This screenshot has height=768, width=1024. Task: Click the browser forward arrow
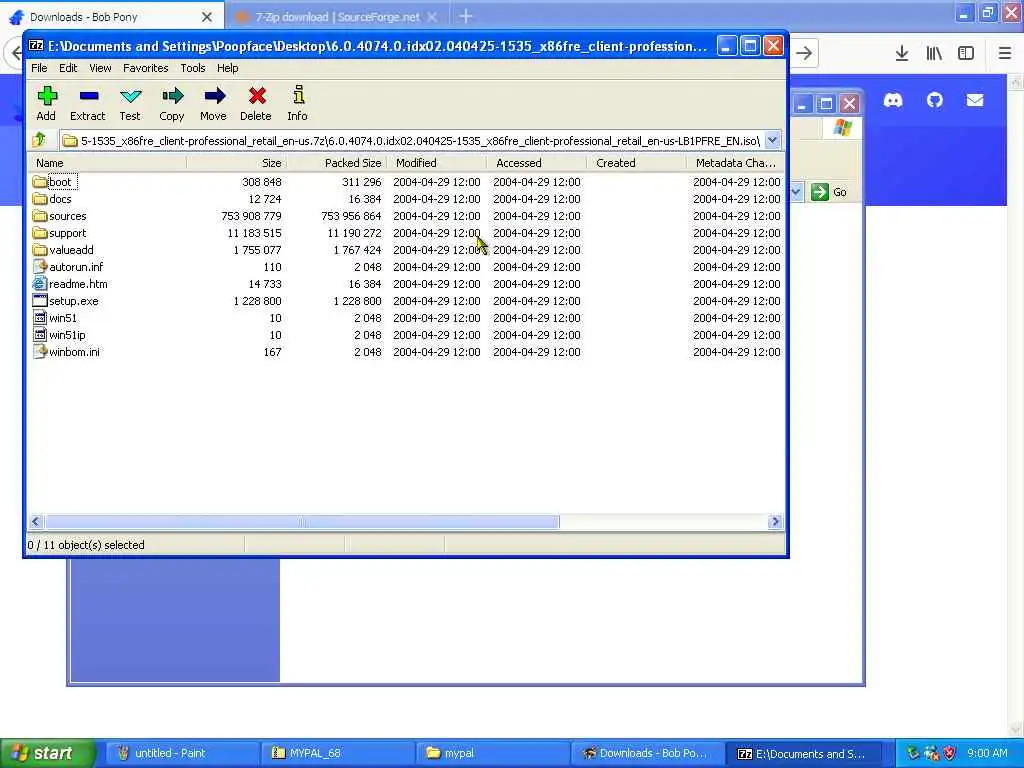pos(805,53)
